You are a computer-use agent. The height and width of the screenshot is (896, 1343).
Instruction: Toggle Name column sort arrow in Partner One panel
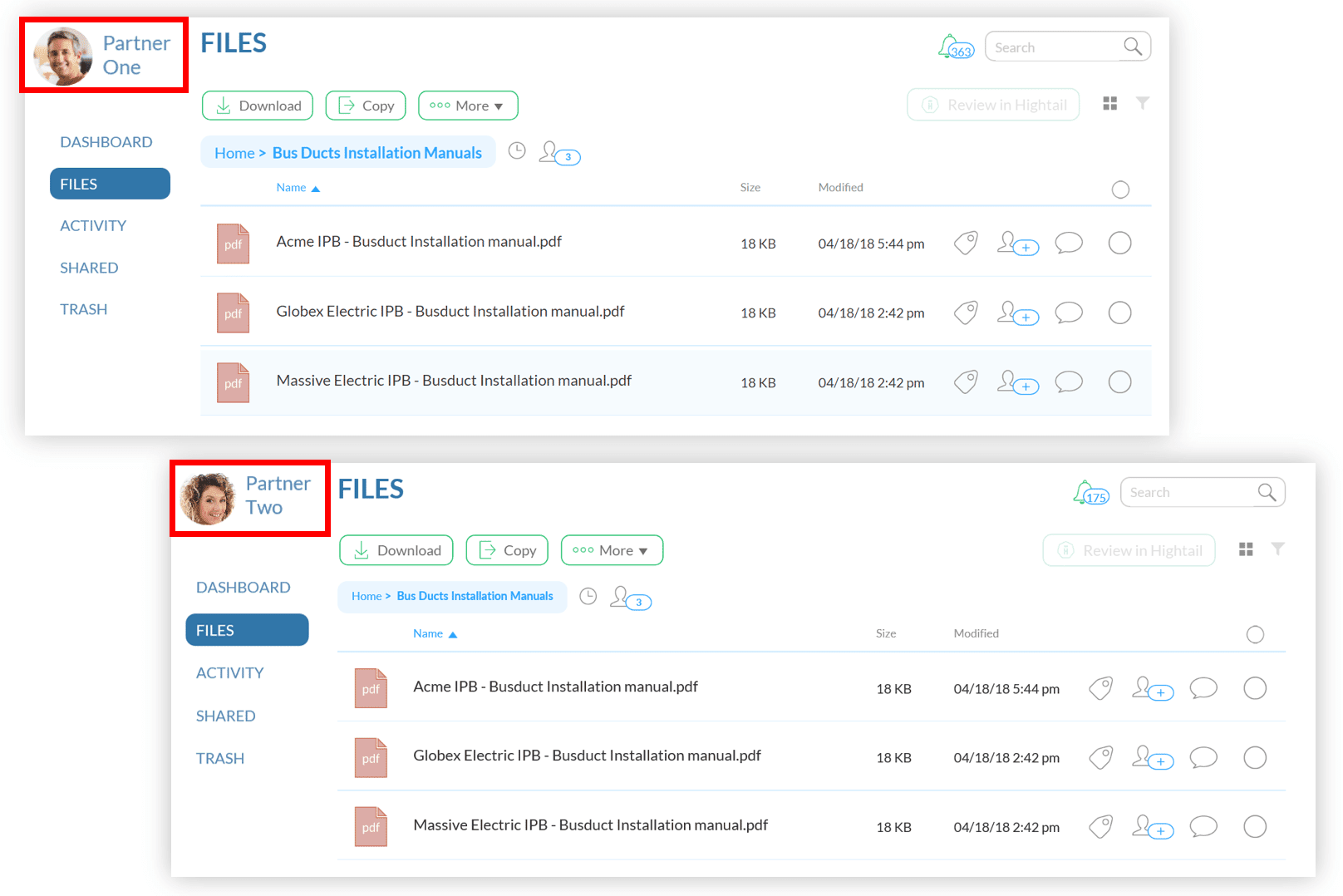(x=315, y=189)
